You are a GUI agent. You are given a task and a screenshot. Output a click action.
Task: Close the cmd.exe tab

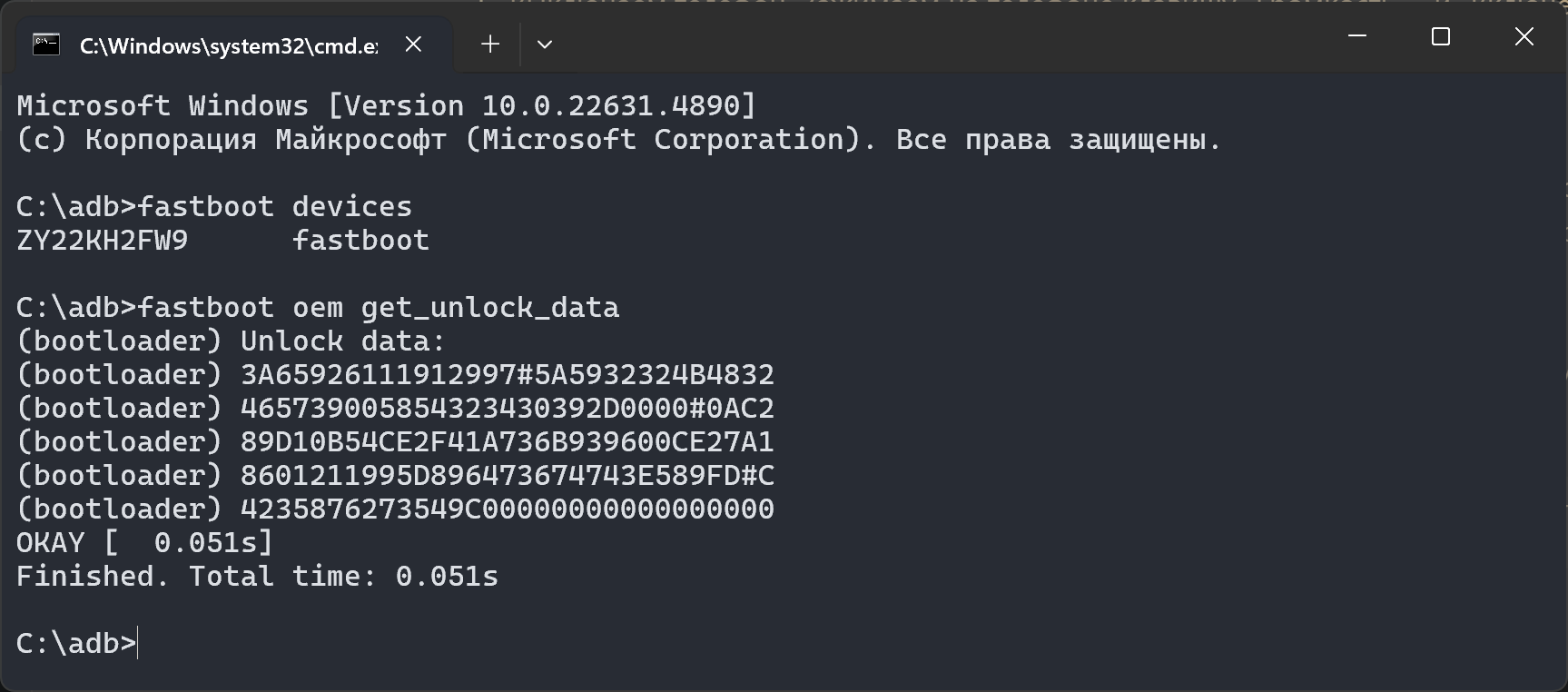(413, 44)
